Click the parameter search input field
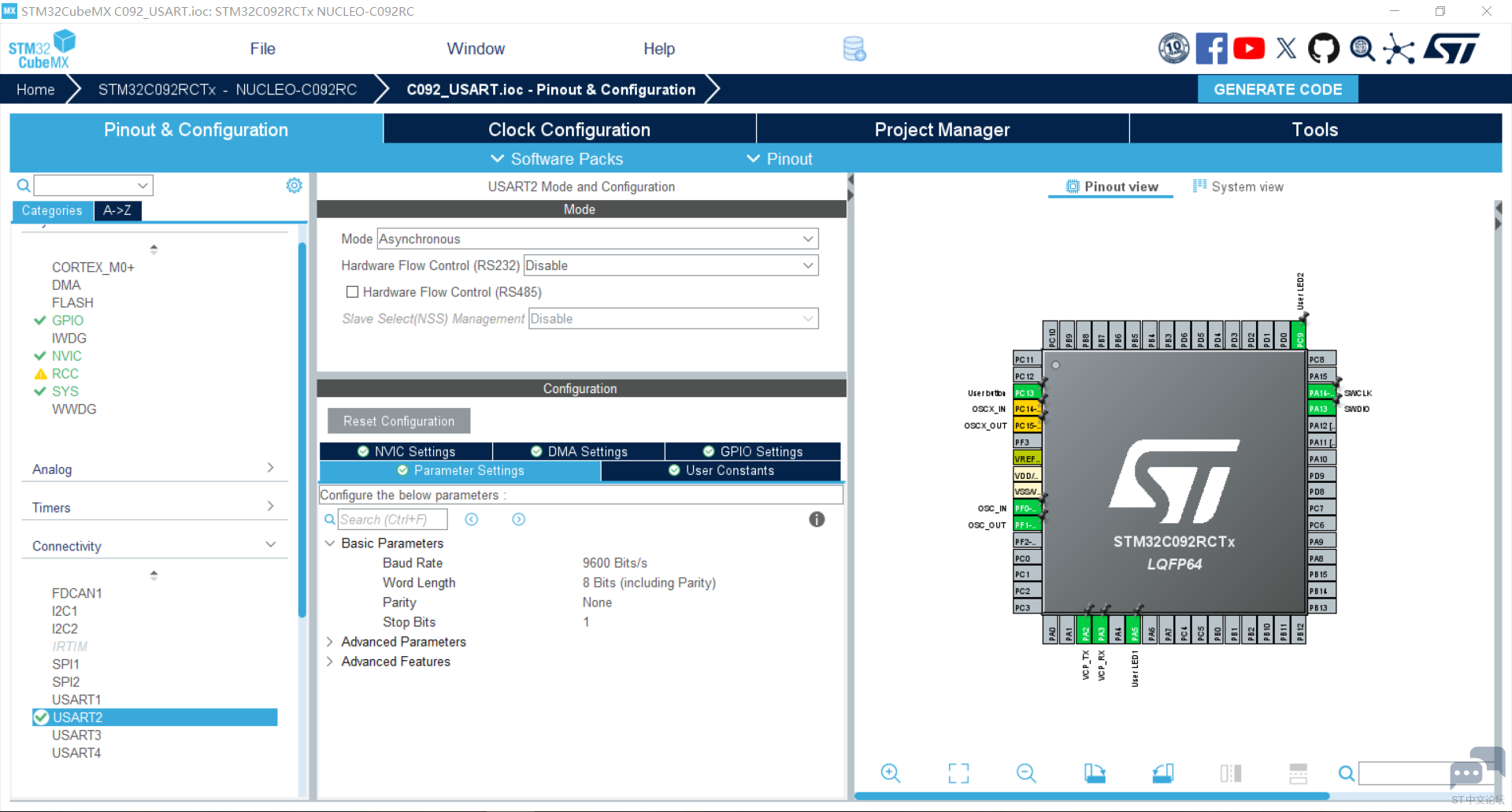This screenshot has height=812, width=1512. (392, 520)
